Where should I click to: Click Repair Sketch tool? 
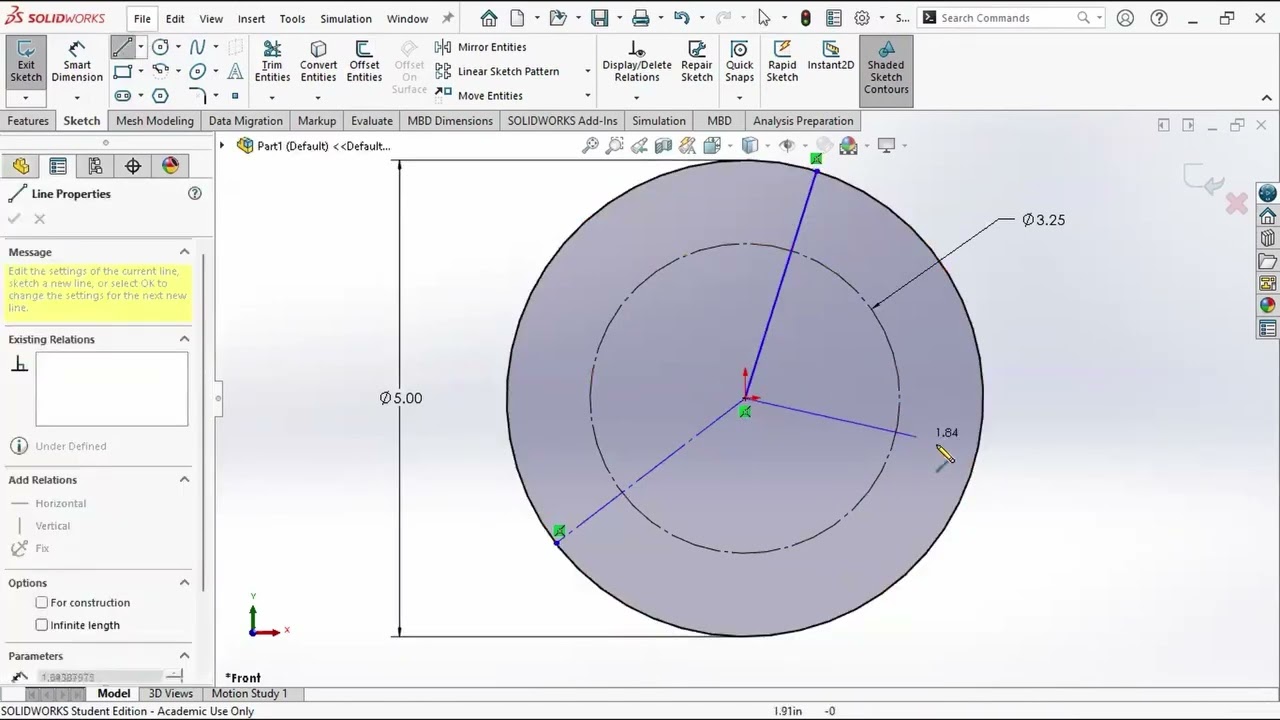tap(697, 62)
